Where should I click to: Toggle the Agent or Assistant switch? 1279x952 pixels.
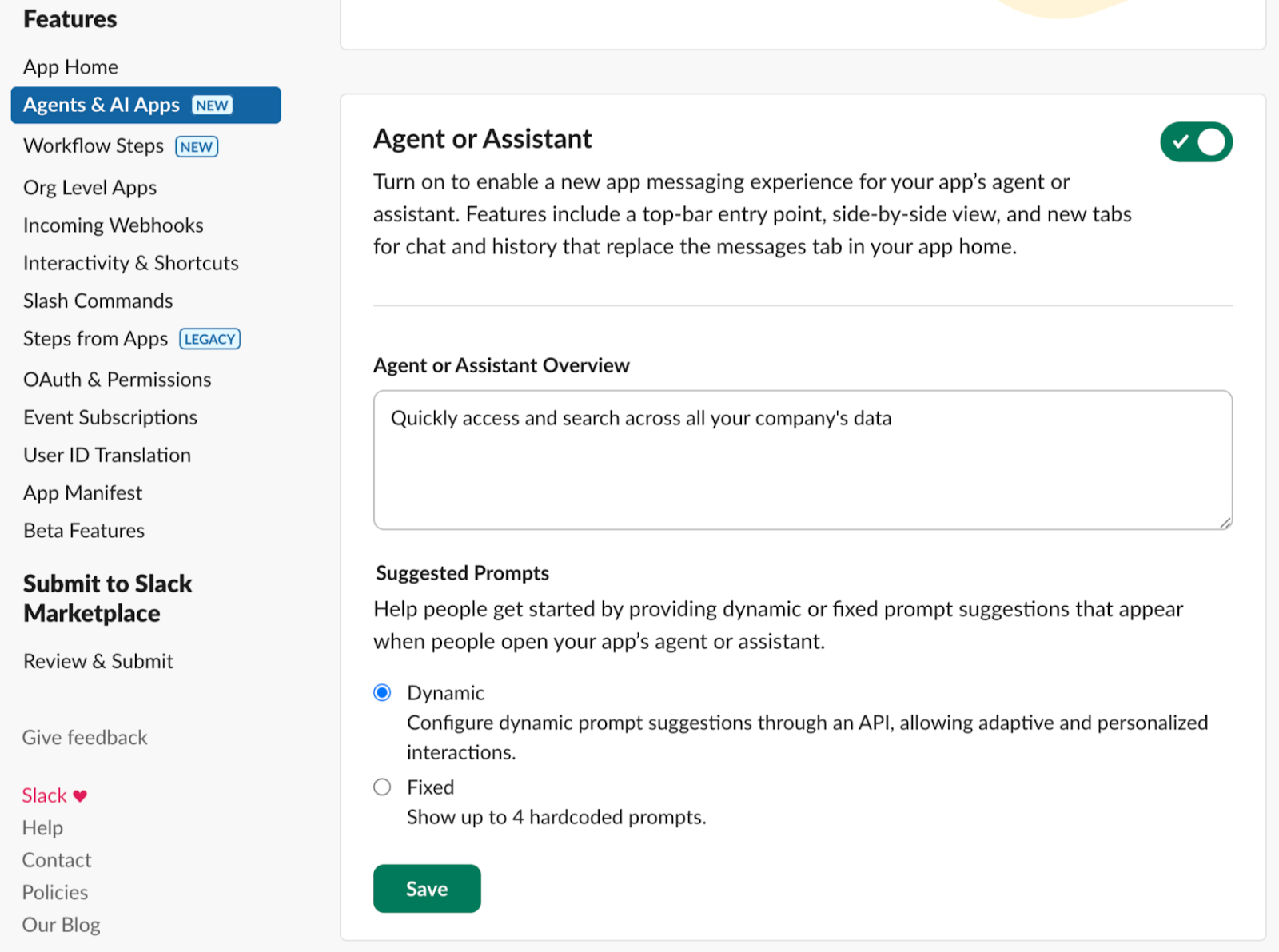pyautogui.click(x=1195, y=142)
